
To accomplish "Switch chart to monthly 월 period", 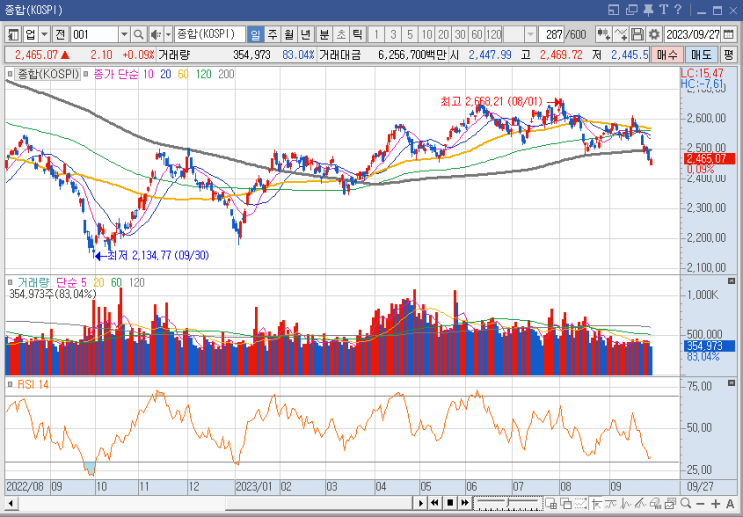I will click(x=290, y=34).
